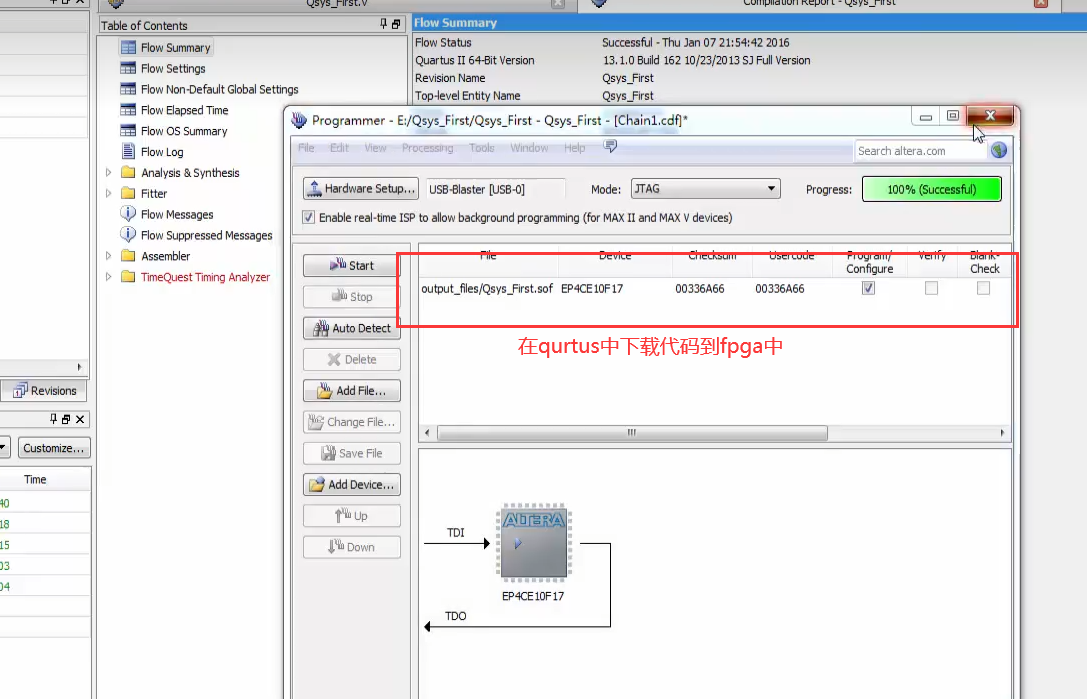Open the Mode JTAG dropdown

(706, 189)
